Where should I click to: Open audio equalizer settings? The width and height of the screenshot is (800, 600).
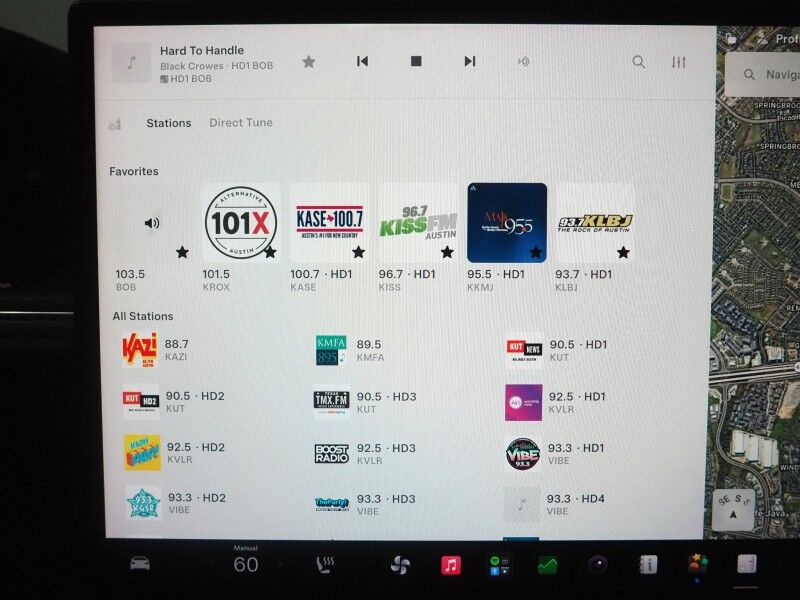(x=679, y=63)
